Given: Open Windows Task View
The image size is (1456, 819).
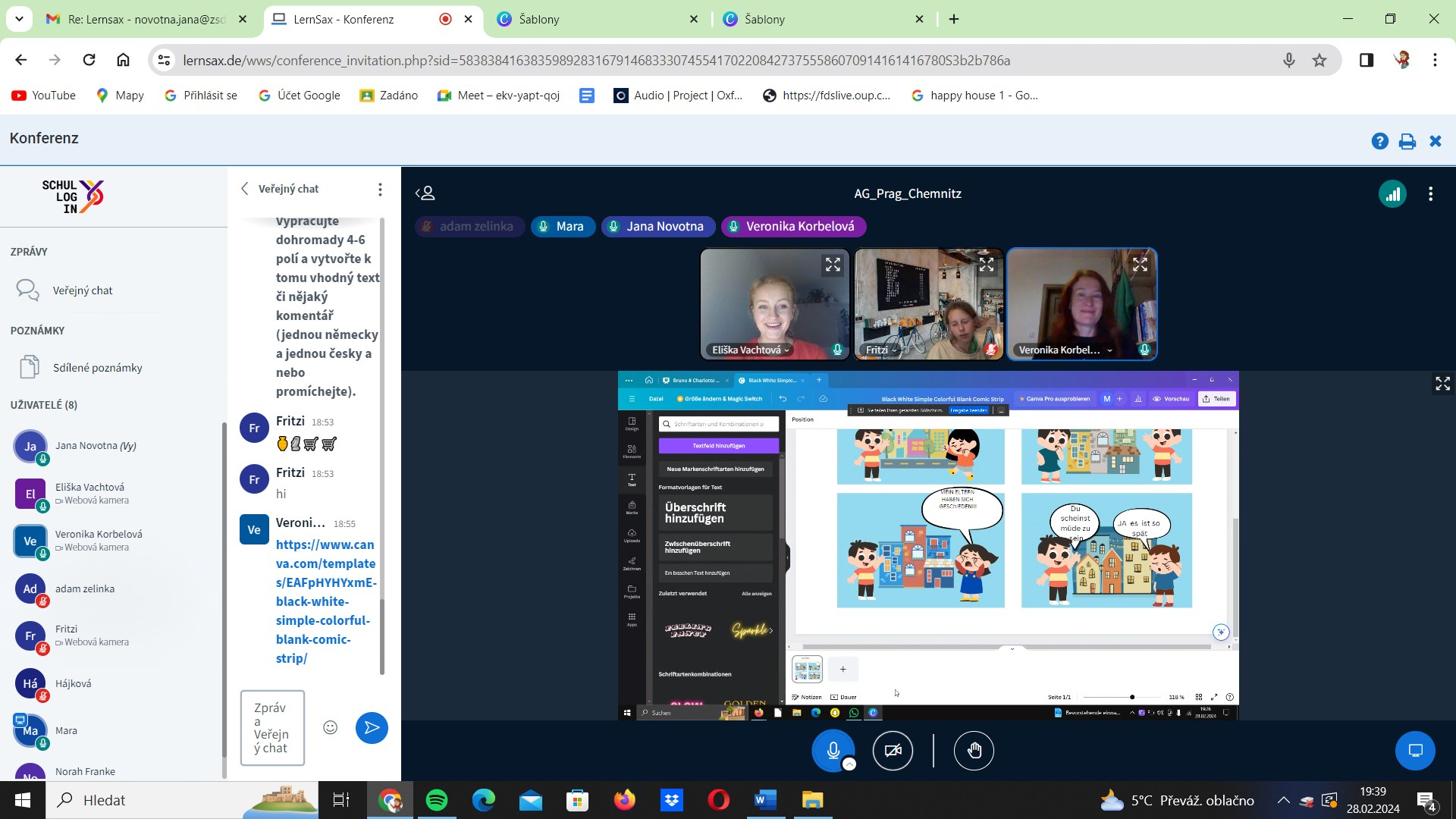Looking at the screenshot, I should [x=341, y=800].
